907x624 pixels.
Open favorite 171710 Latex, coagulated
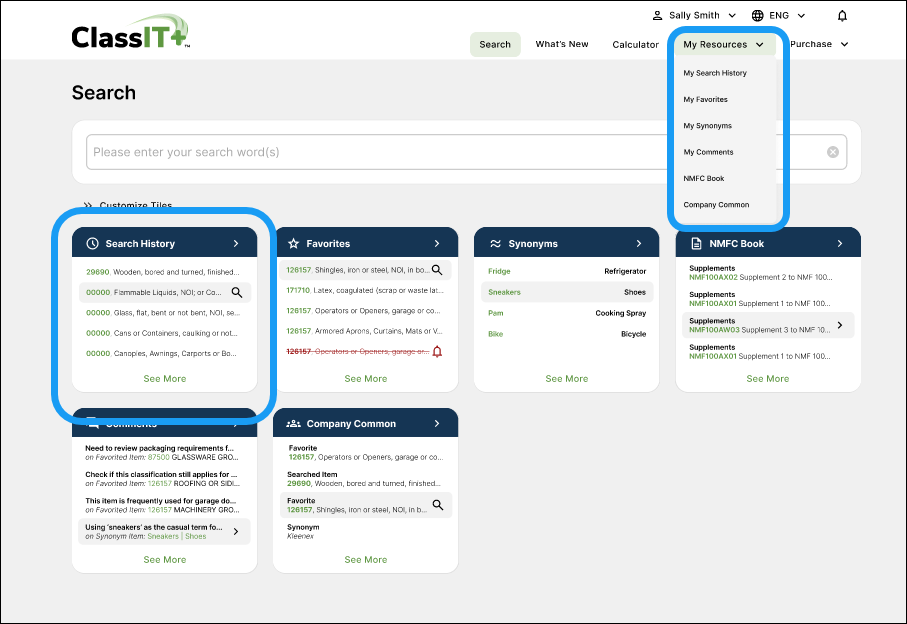365,290
